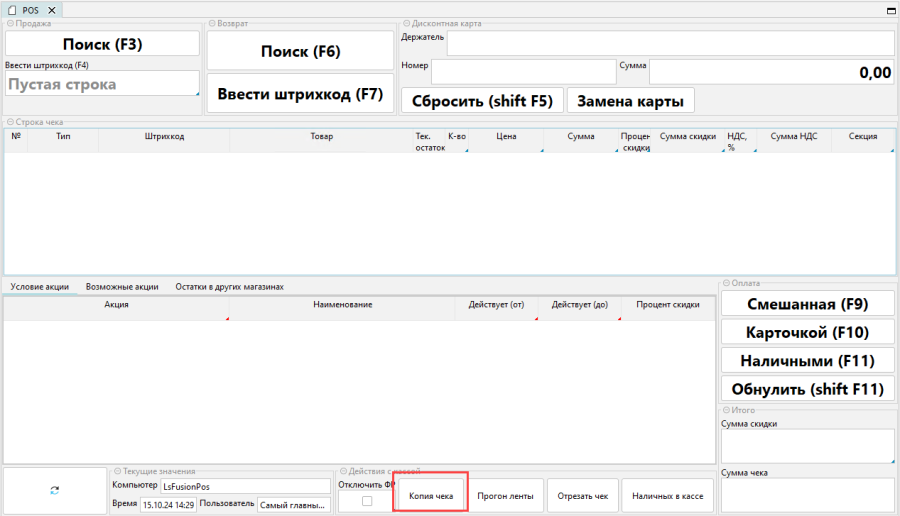Click the Штрихкод column header
900x516 pixels.
(x=164, y=136)
